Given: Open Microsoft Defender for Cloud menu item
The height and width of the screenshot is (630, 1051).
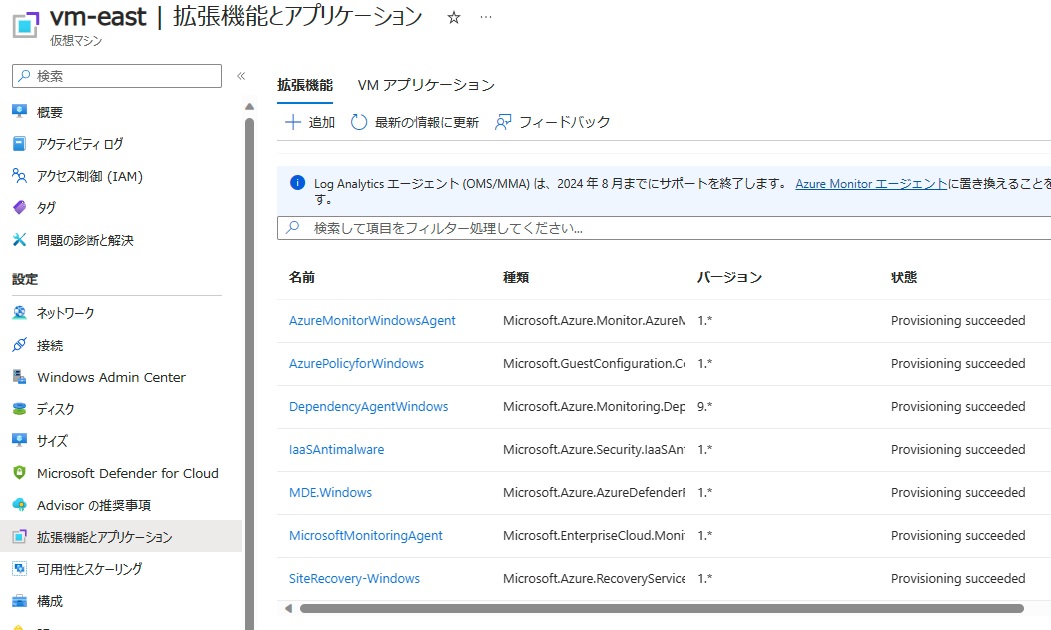Looking at the screenshot, I should pyautogui.click(x=127, y=473).
